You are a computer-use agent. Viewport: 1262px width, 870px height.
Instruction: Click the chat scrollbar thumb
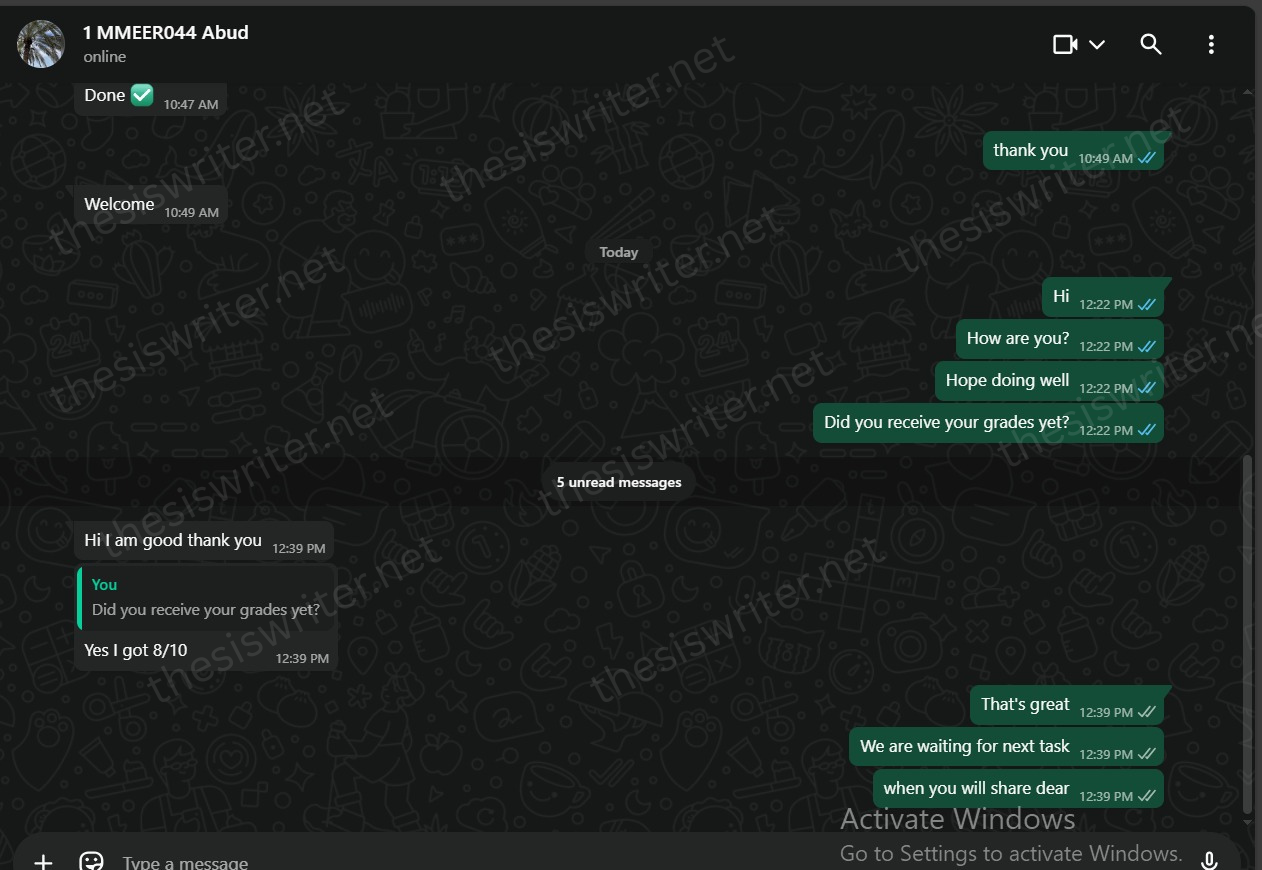tap(1246, 634)
